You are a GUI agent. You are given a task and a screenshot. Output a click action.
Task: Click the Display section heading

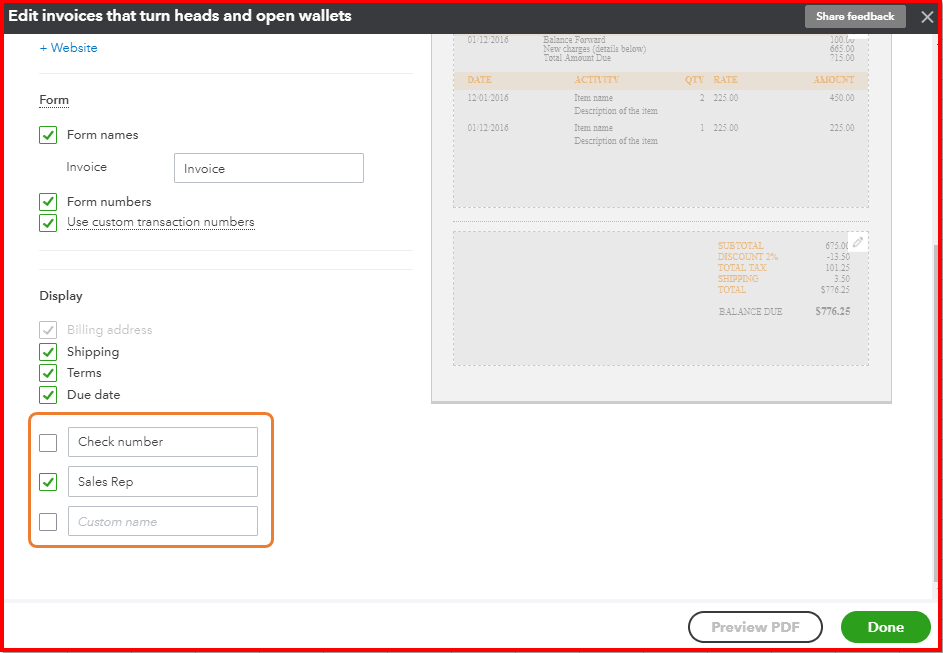click(61, 296)
